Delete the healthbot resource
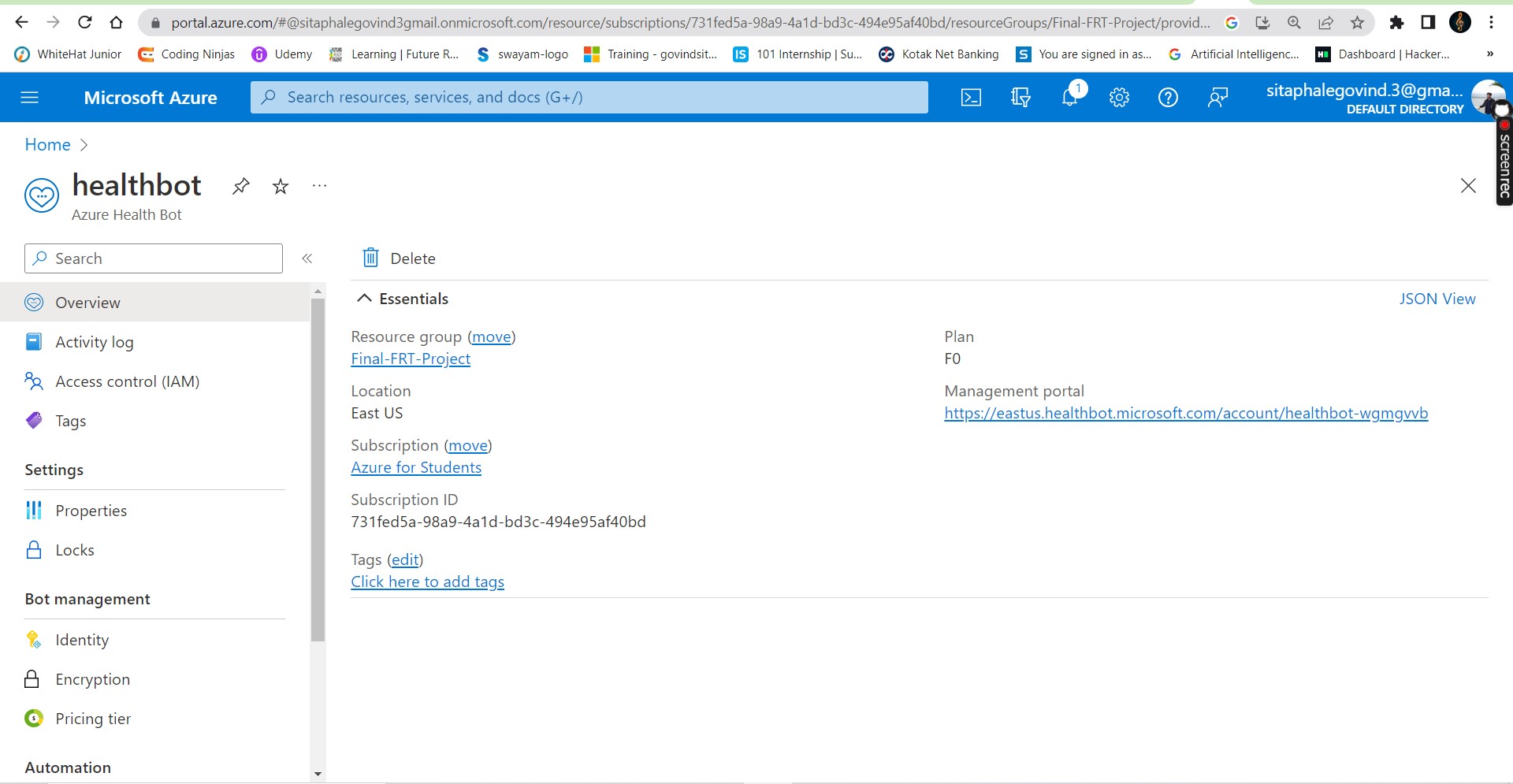 (x=398, y=258)
